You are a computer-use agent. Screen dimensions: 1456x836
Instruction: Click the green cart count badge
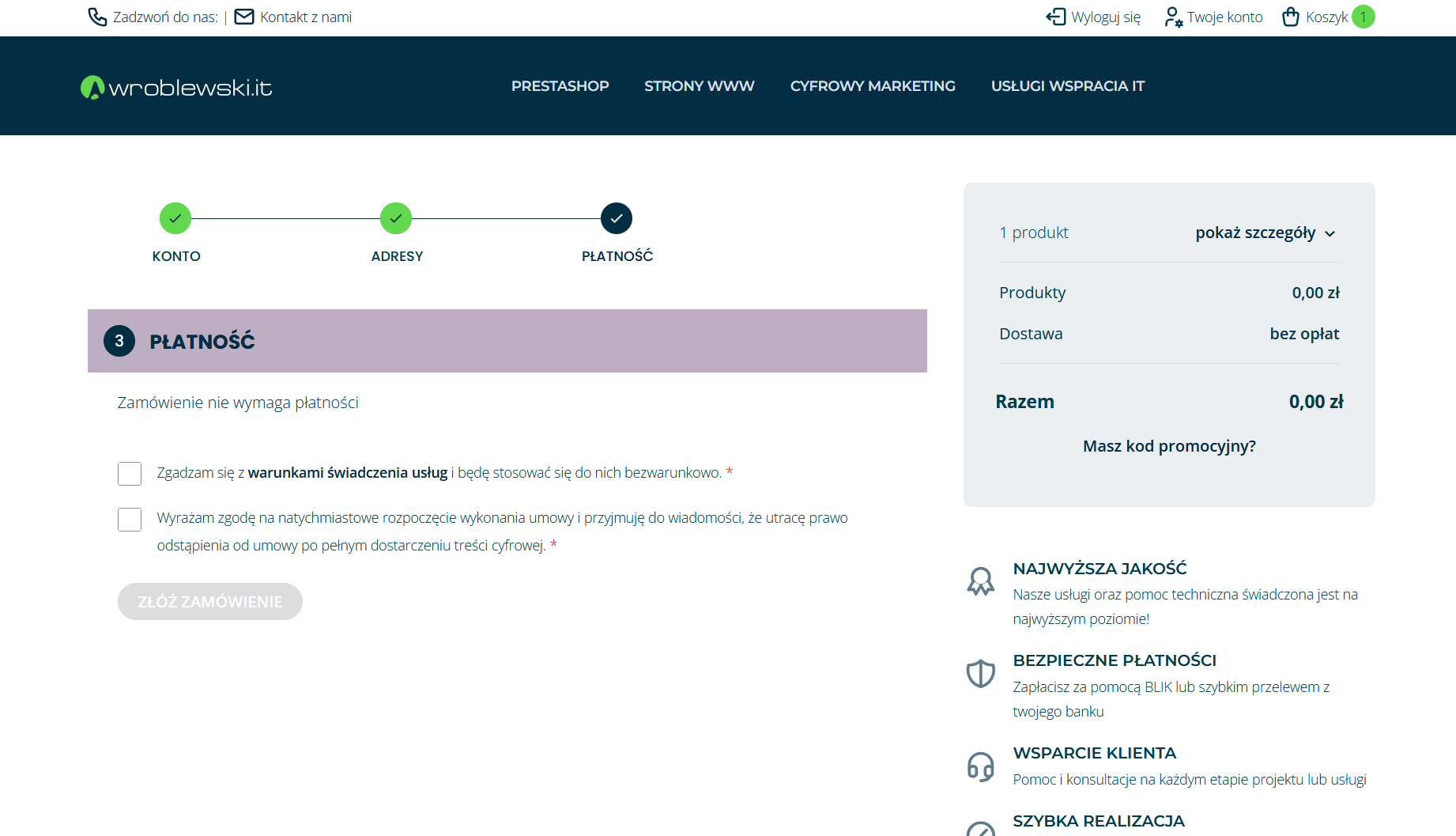[x=1363, y=17]
